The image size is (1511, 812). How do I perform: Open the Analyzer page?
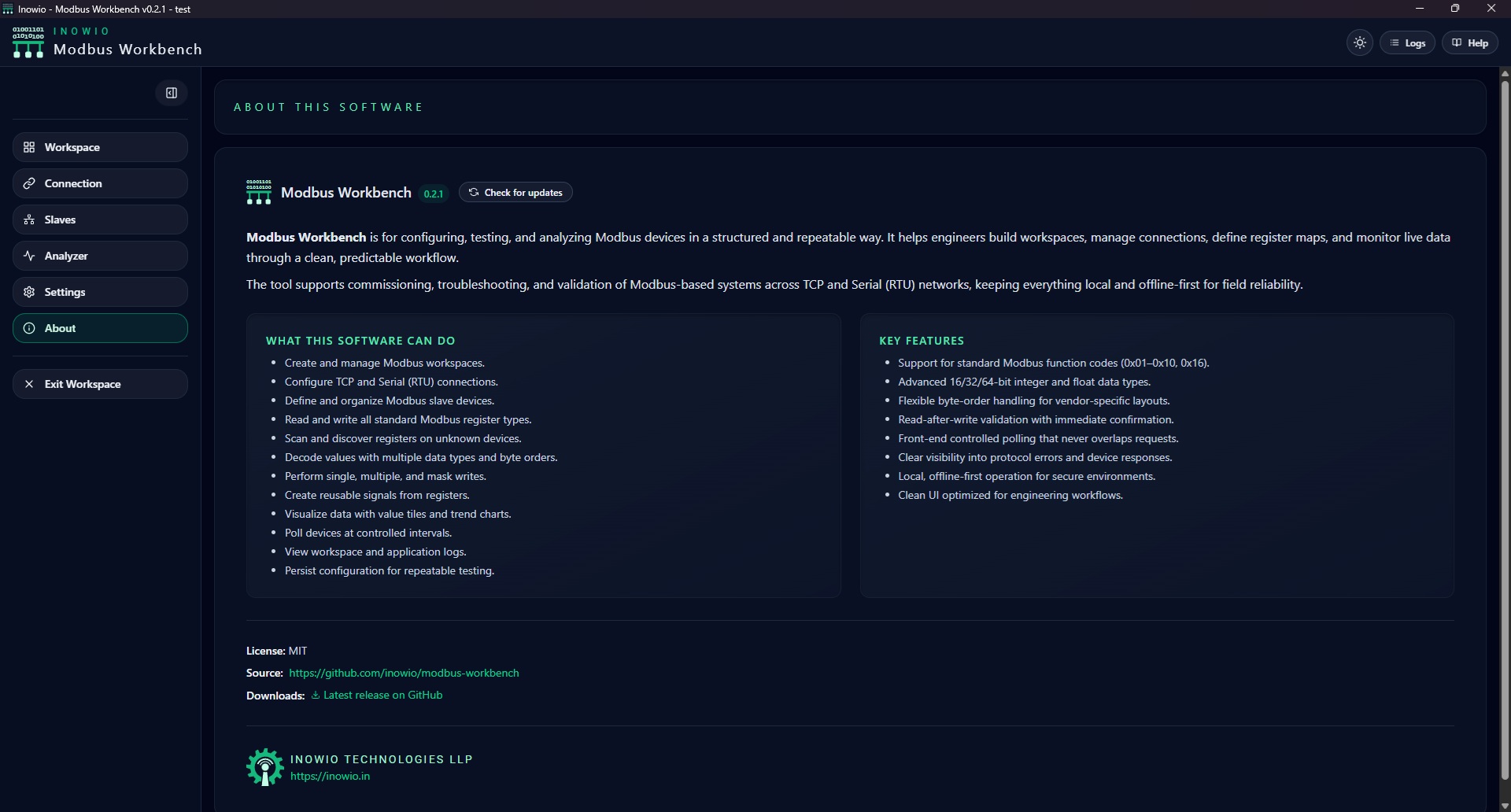pos(100,256)
